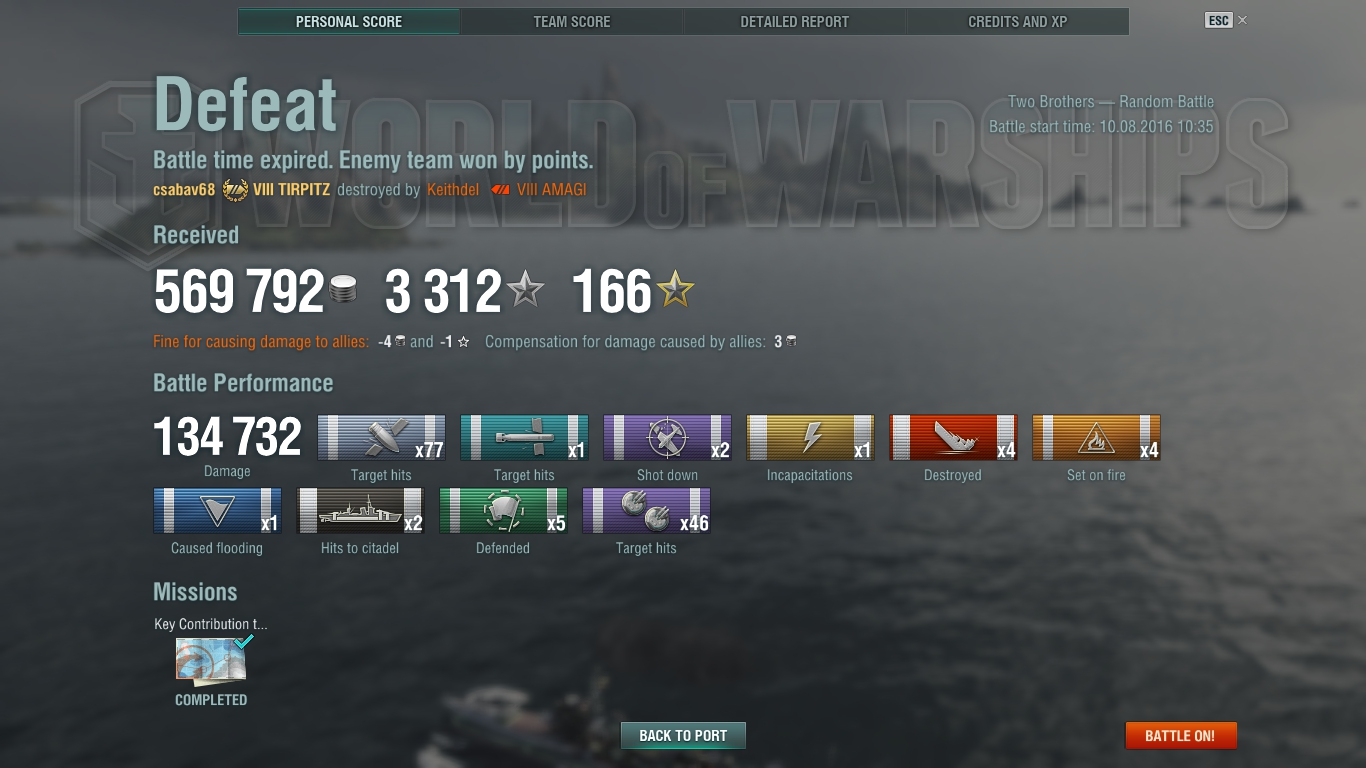Select the green Defended x5 ribbon

503,511
